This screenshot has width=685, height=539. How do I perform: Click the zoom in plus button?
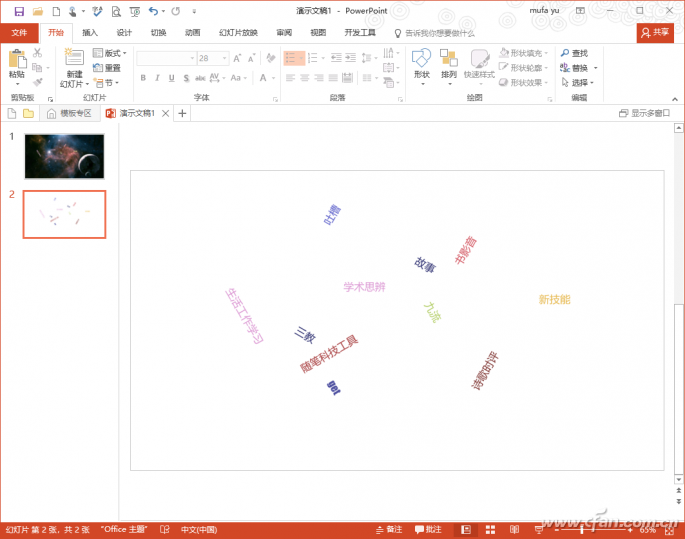(x=630, y=530)
